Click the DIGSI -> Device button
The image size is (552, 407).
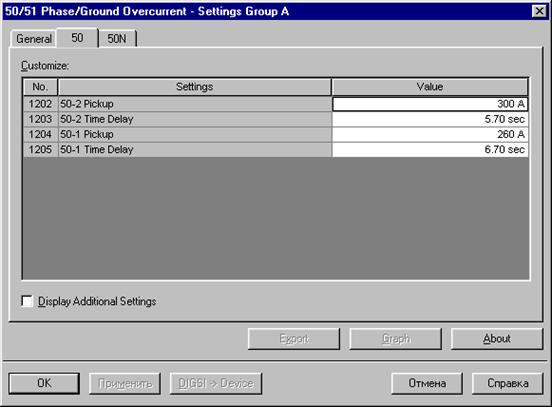[216, 383]
